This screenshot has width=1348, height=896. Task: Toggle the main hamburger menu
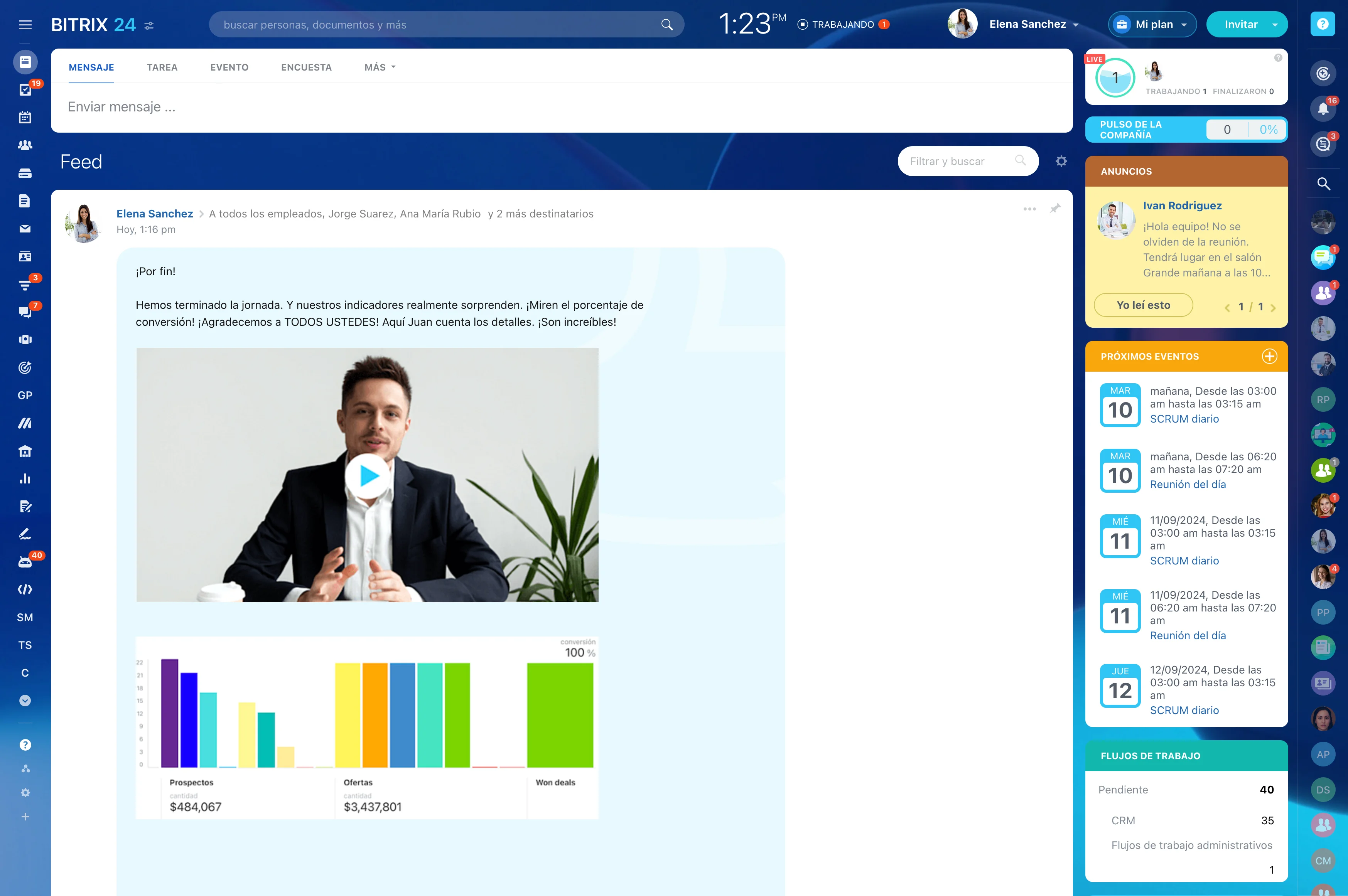point(25,25)
